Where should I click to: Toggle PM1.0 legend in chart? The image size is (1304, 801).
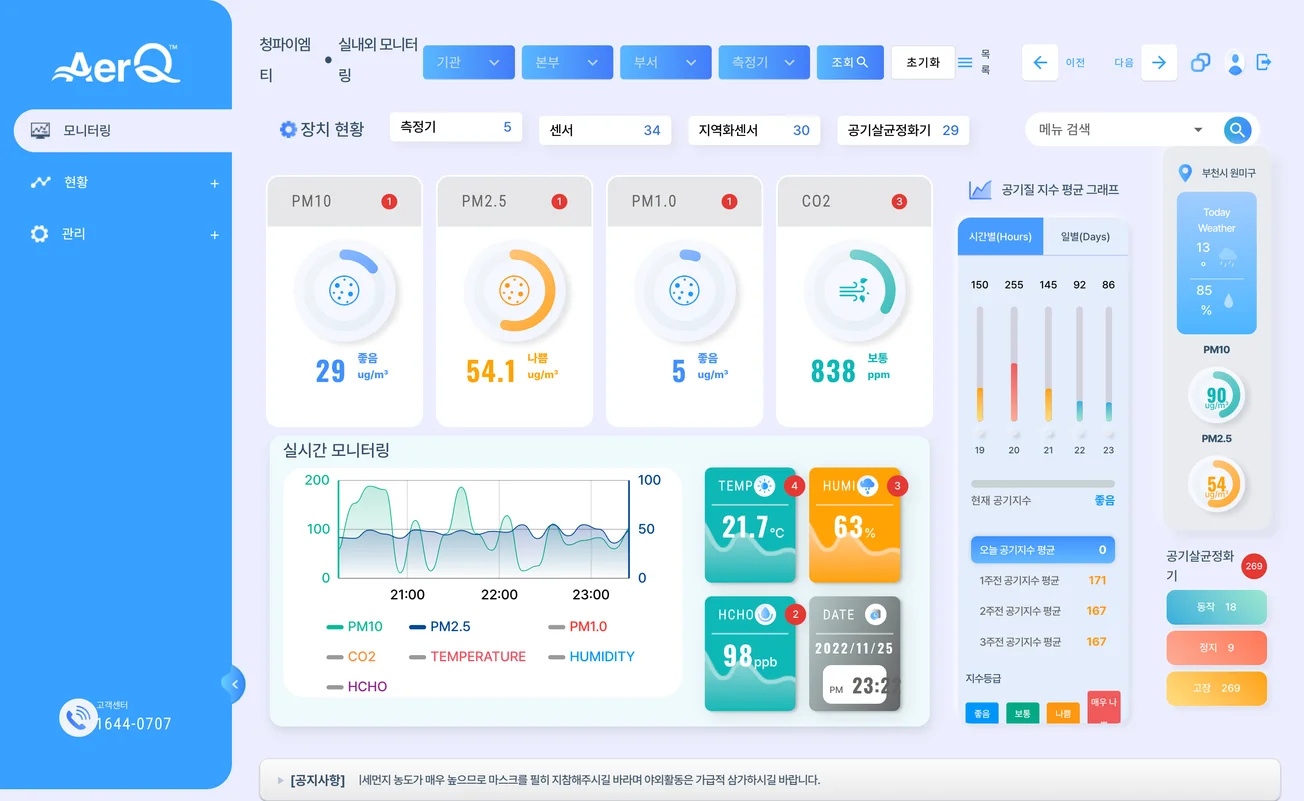[578, 627]
